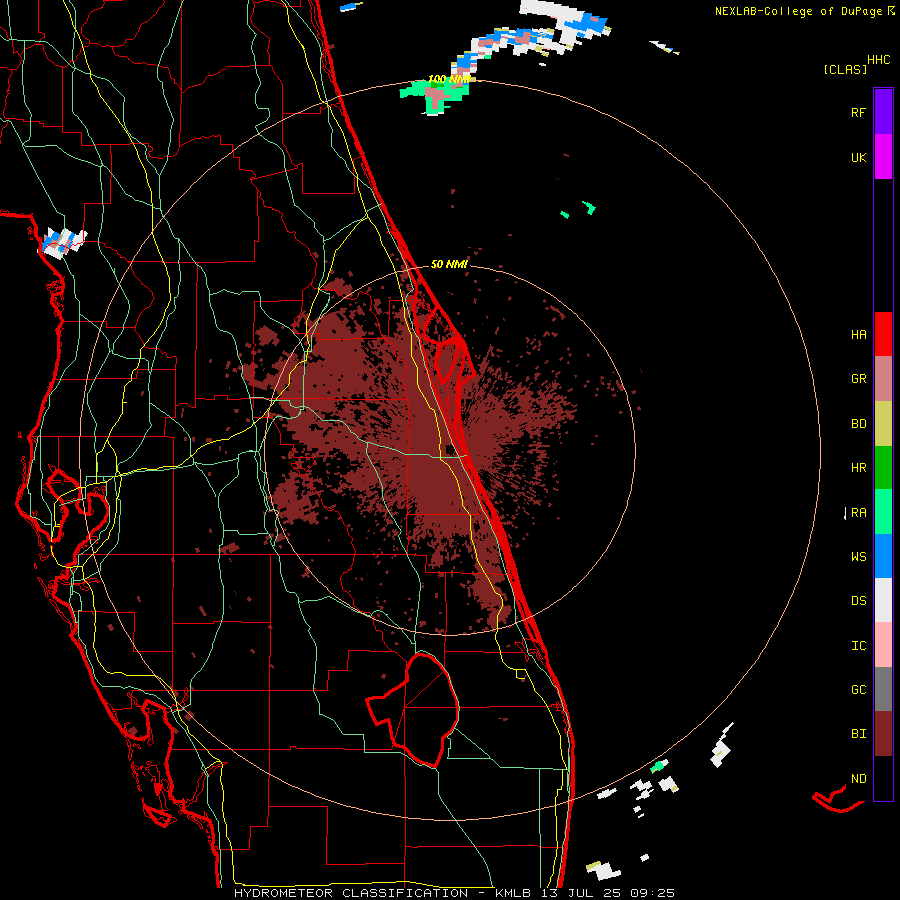Click the HR green legend swatch
Image resolution: width=900 pixels, height=900 pixels.
[x=883, y=467]
